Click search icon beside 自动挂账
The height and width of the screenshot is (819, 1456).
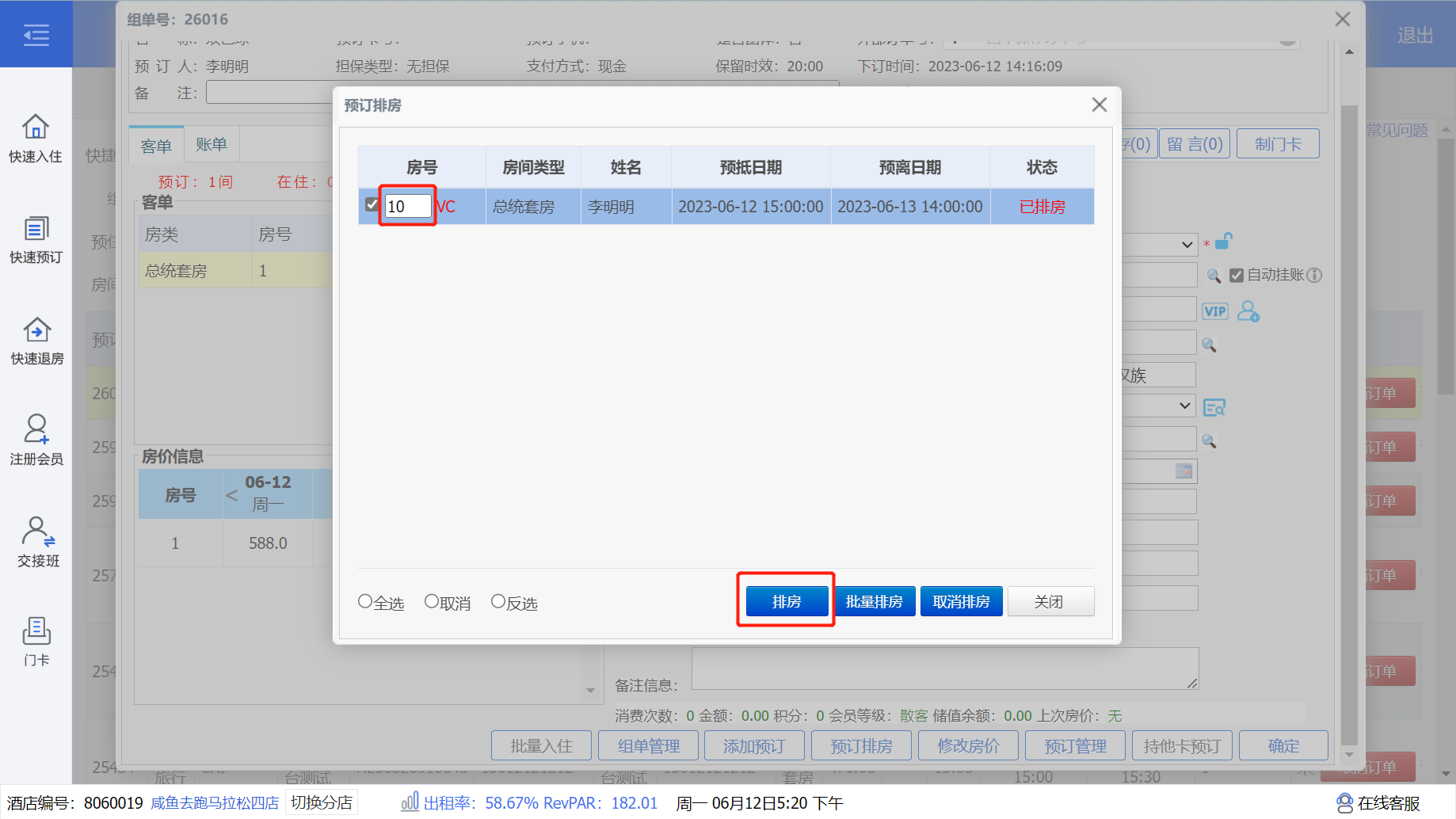(x=1213, y=276)
